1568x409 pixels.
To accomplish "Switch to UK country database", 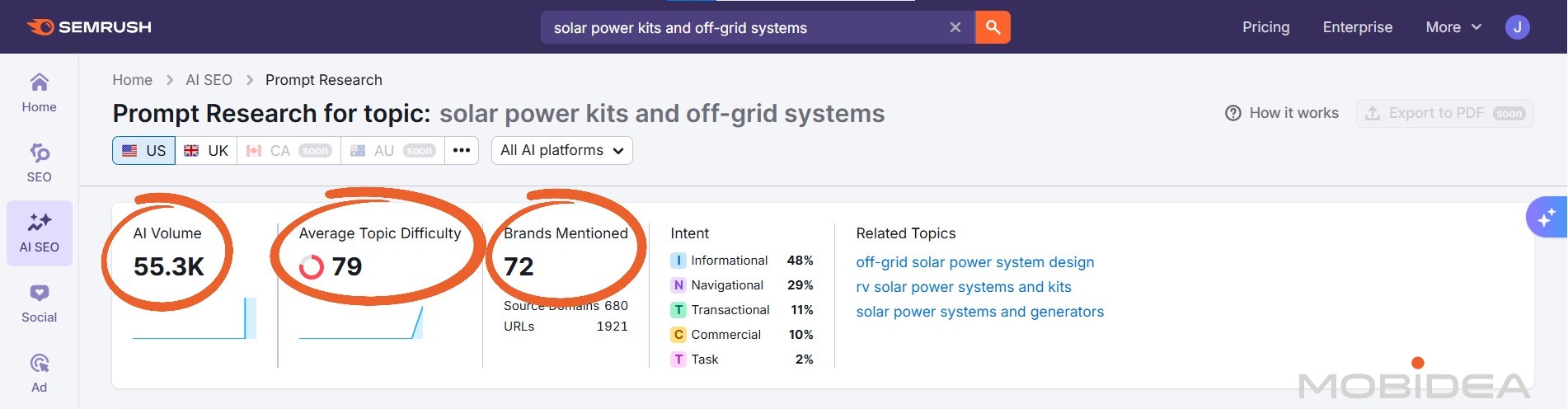I will click(x=206, y=151).
